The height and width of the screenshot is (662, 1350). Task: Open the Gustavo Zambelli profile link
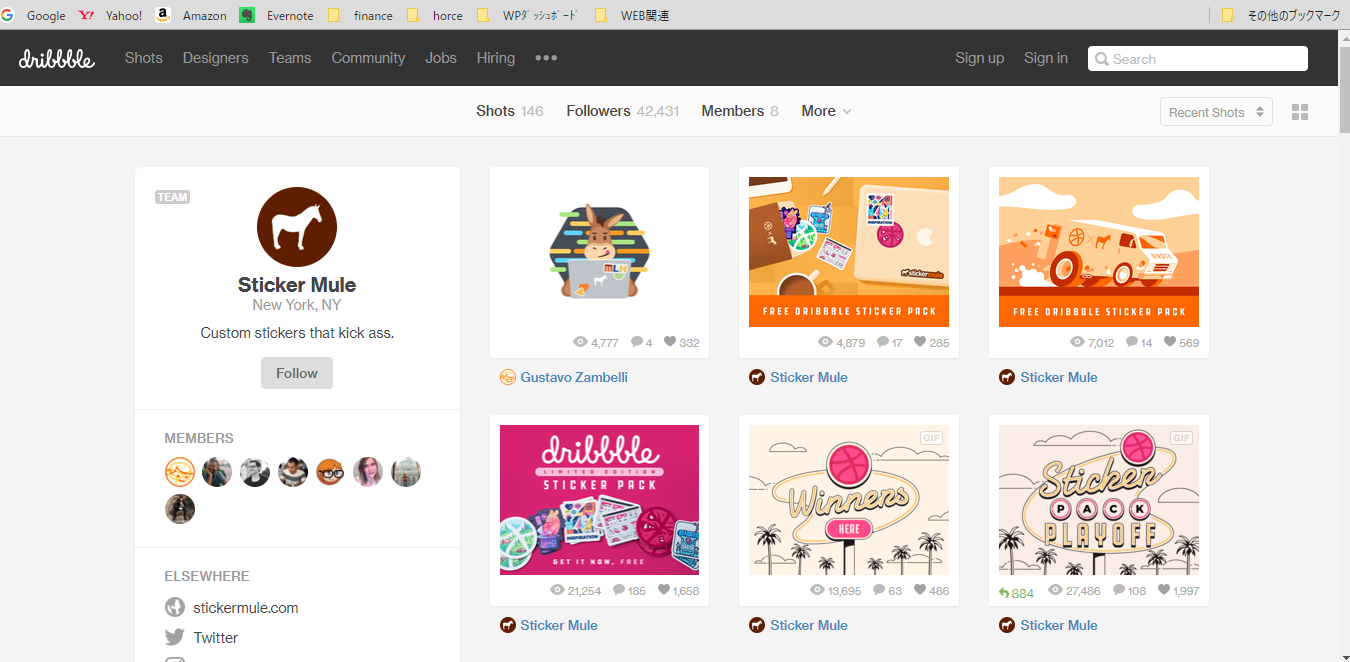(x=574, y=377)
